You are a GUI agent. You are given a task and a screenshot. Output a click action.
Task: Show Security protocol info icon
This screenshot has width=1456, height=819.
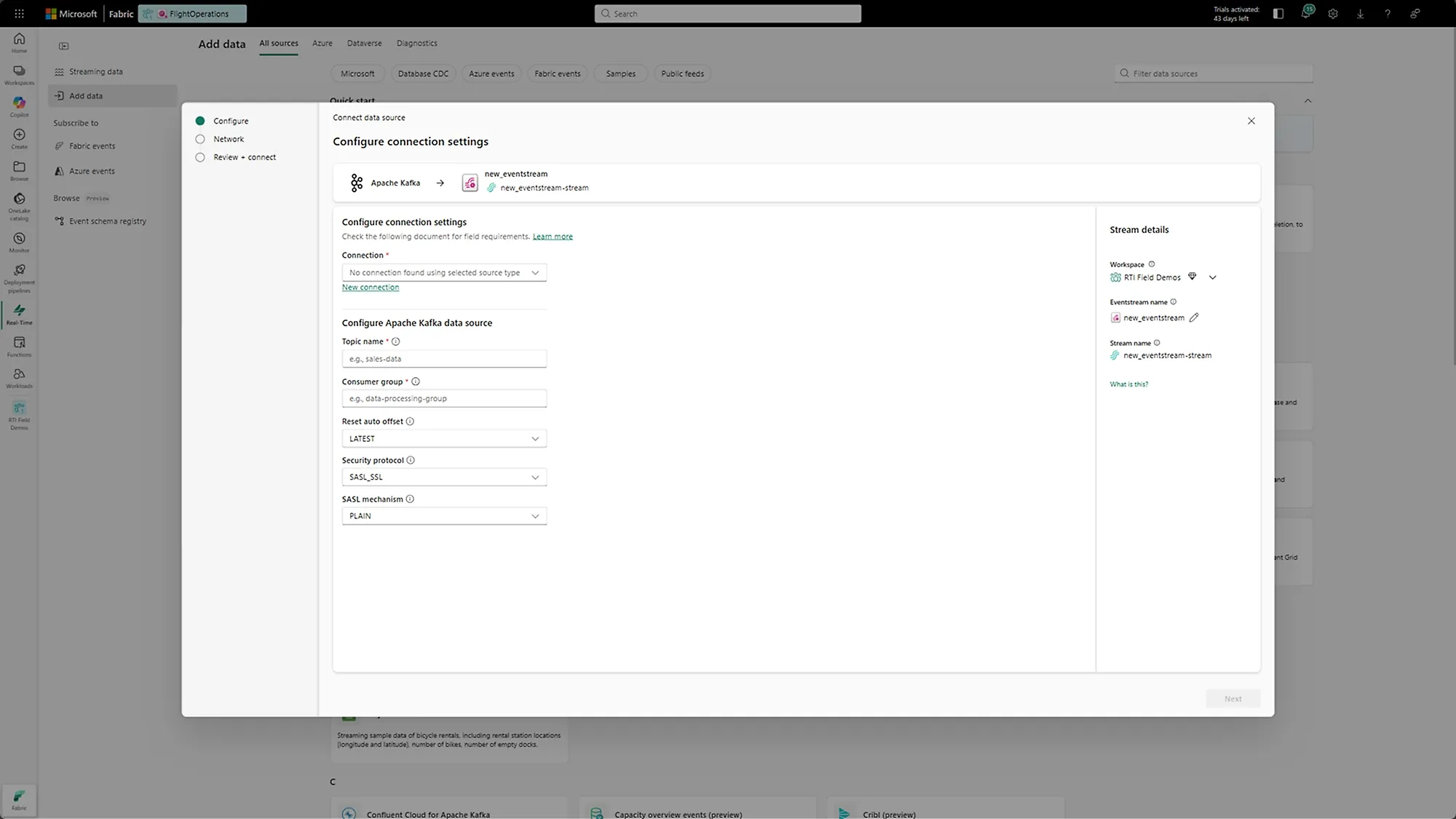pyautogui.click(x=411, y=460)
